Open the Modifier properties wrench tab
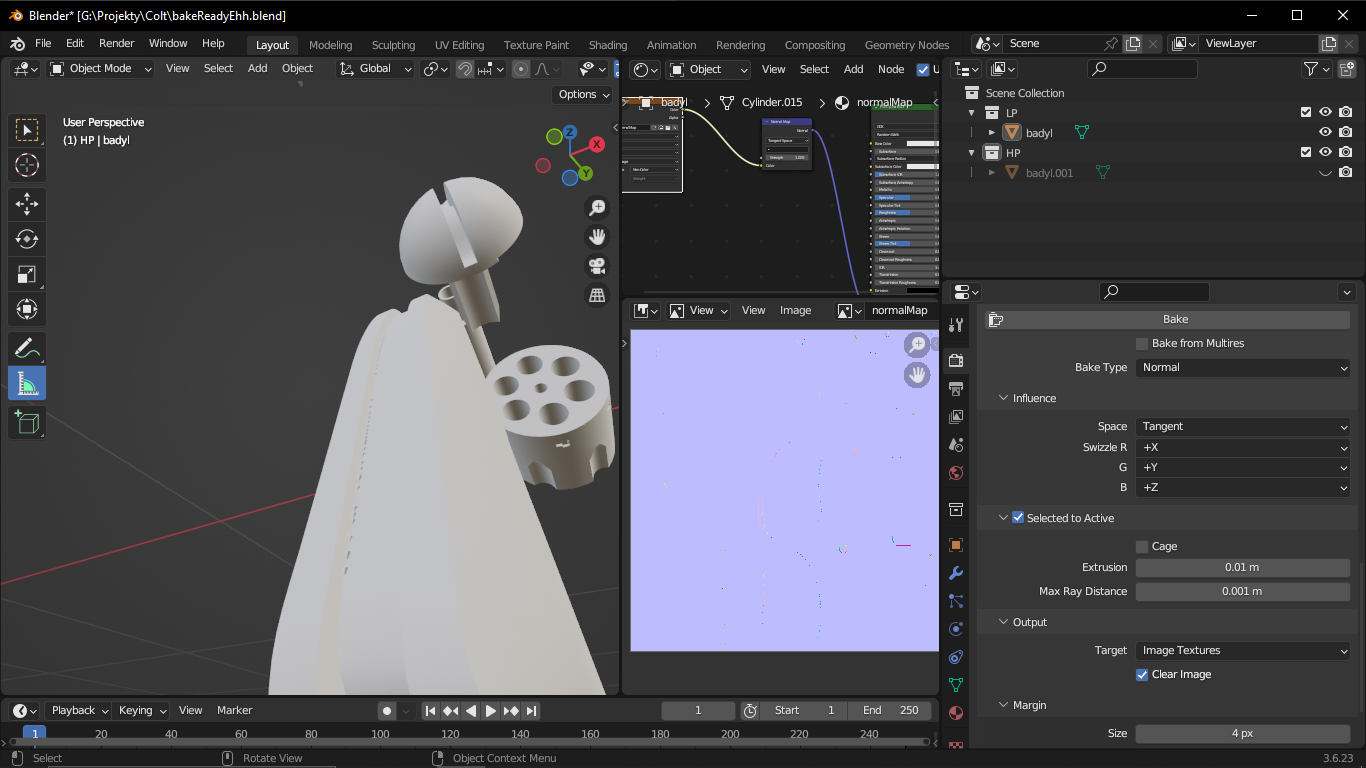This screenshot has width=1366, height=768. click(x=956, y=573)
